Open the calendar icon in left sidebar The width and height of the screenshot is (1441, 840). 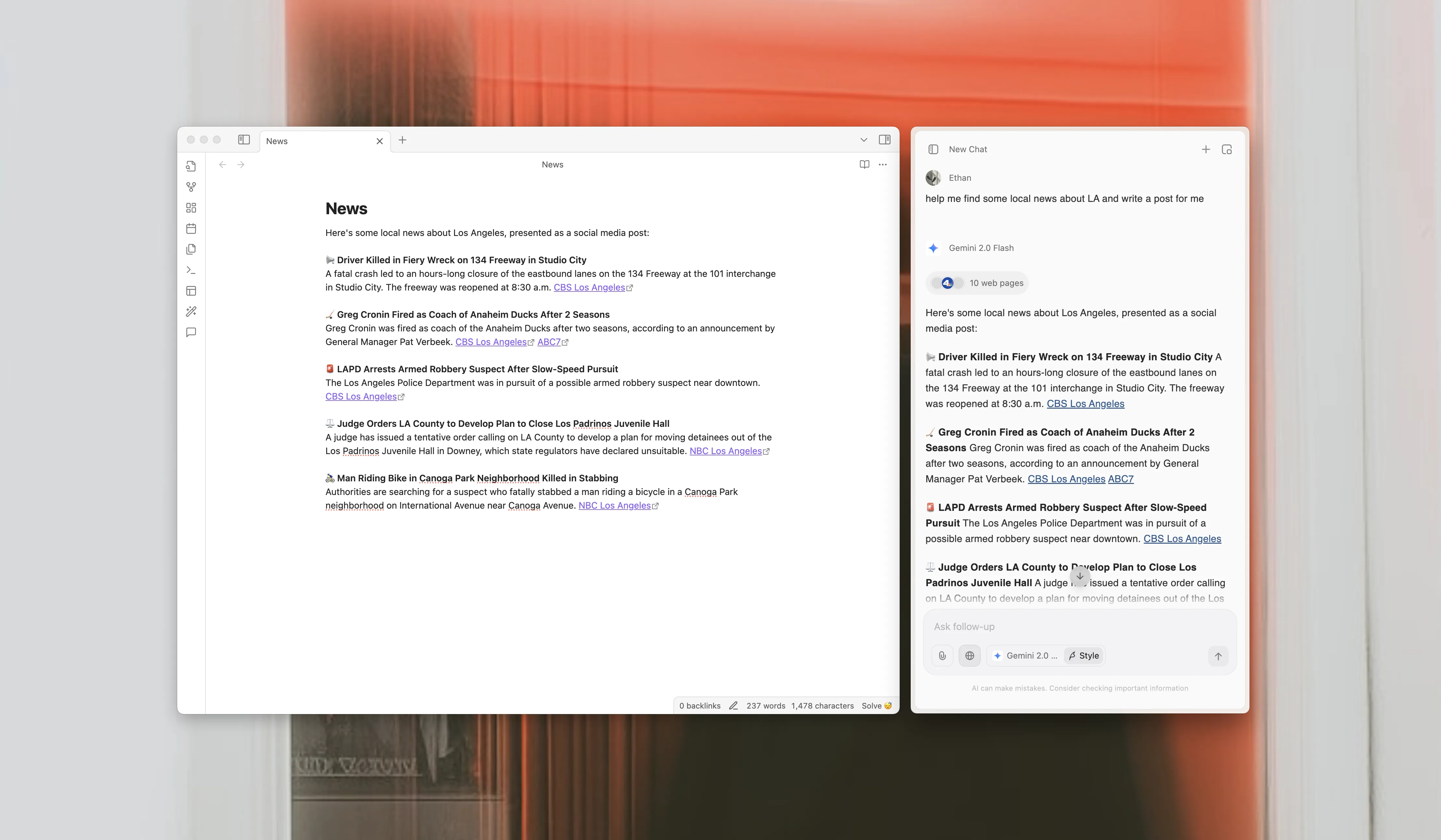pos(191,229)
